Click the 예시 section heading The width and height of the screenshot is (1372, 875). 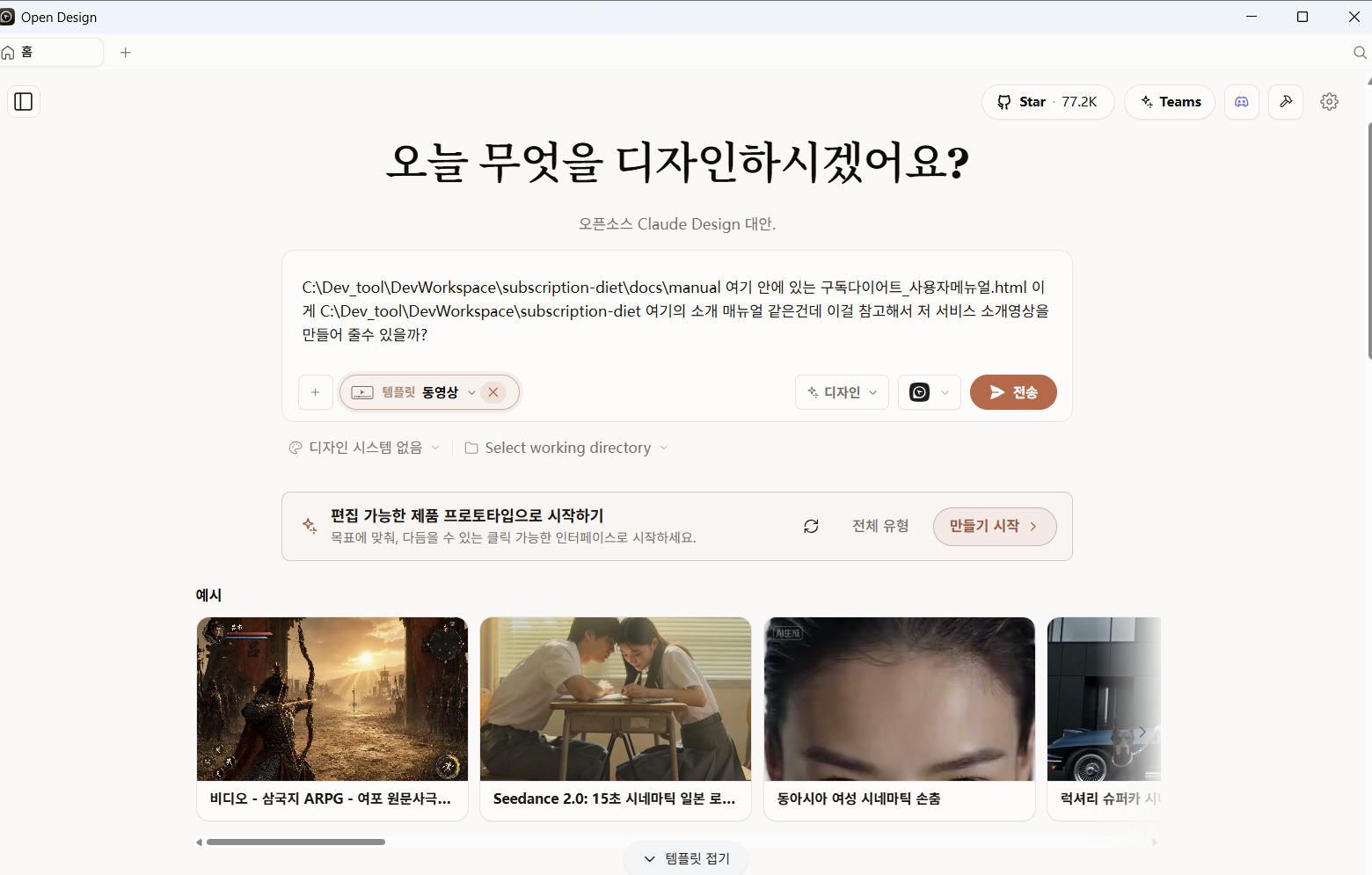pos(208,595)
